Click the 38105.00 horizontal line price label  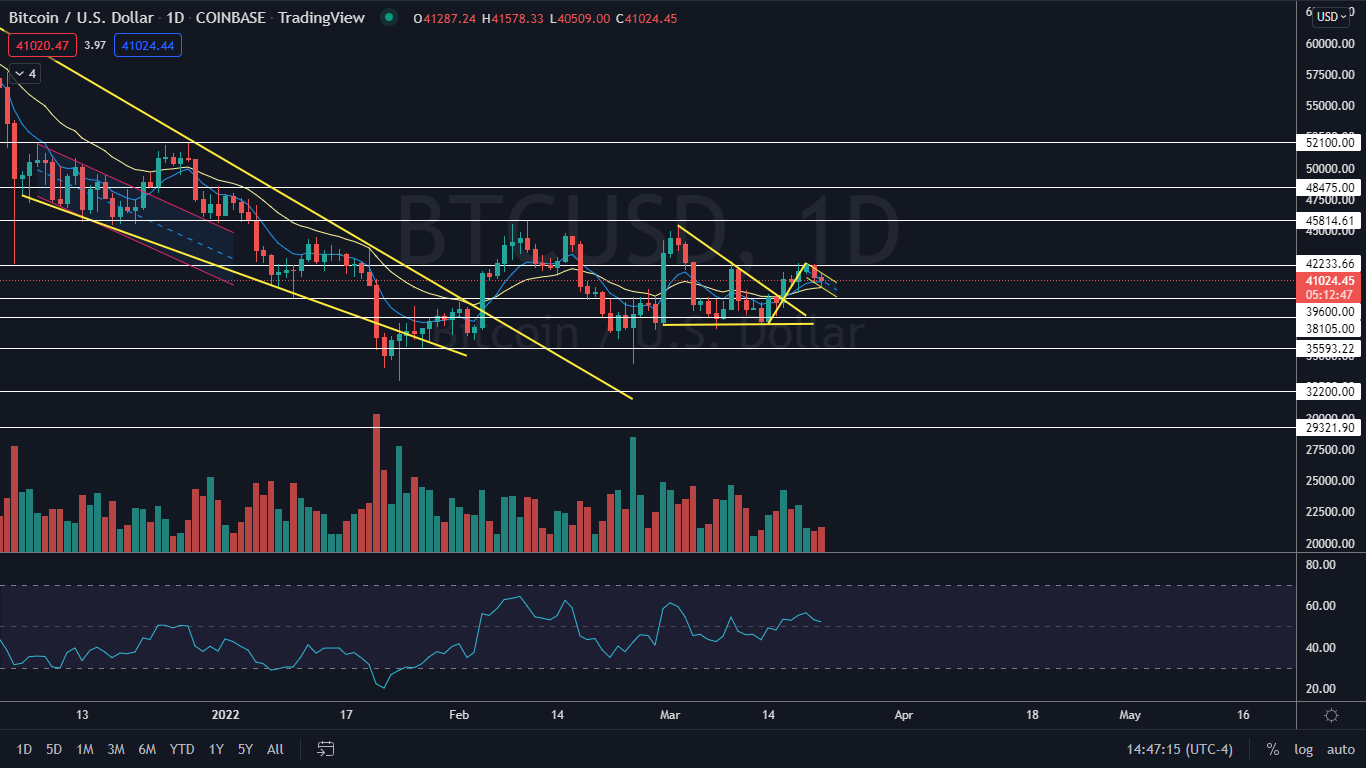[1330, 328]
